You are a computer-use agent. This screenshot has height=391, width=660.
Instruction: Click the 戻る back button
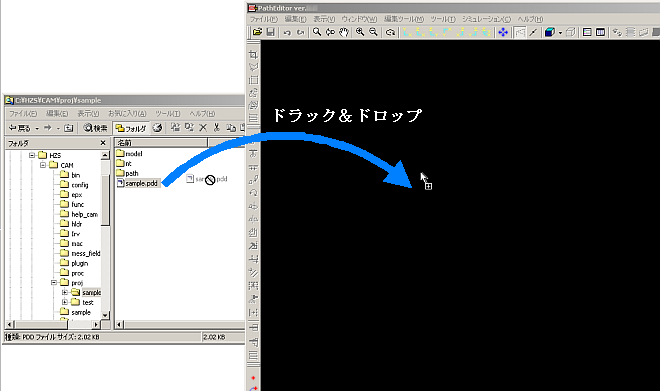click(20, 128)
